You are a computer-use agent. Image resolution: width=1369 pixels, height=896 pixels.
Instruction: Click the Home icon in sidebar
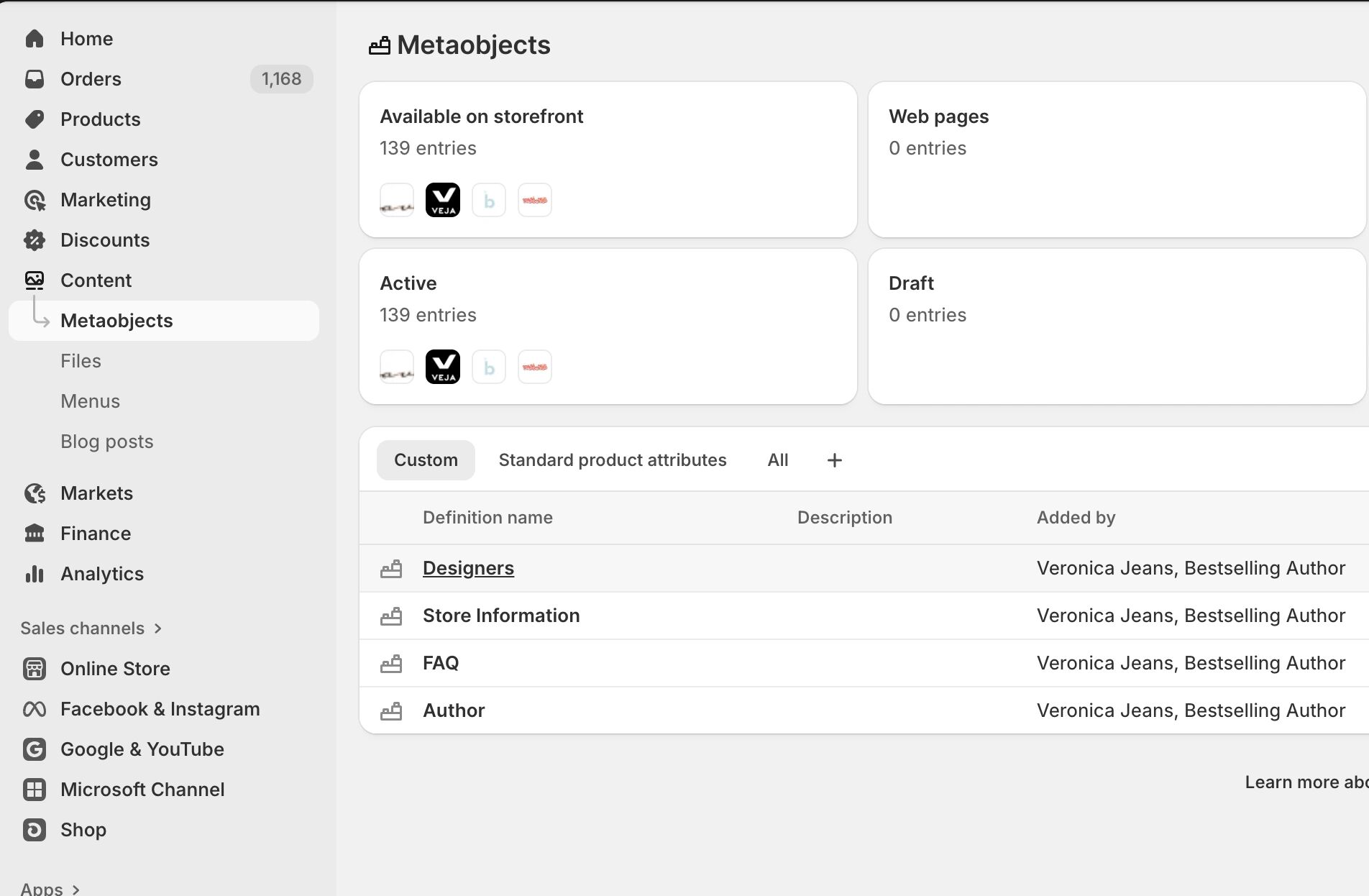pyautogui.click(x=35, y=39)
